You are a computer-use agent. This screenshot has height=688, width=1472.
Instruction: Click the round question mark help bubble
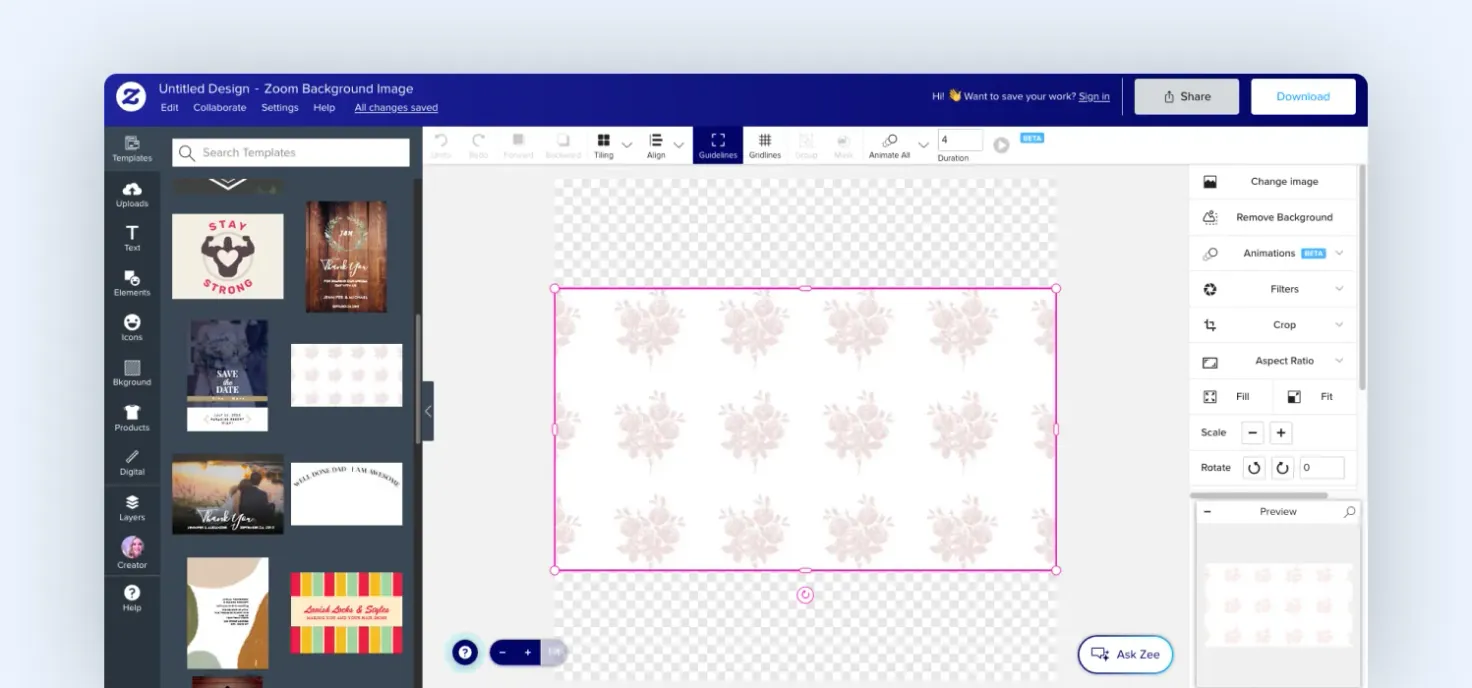(465, 653)
